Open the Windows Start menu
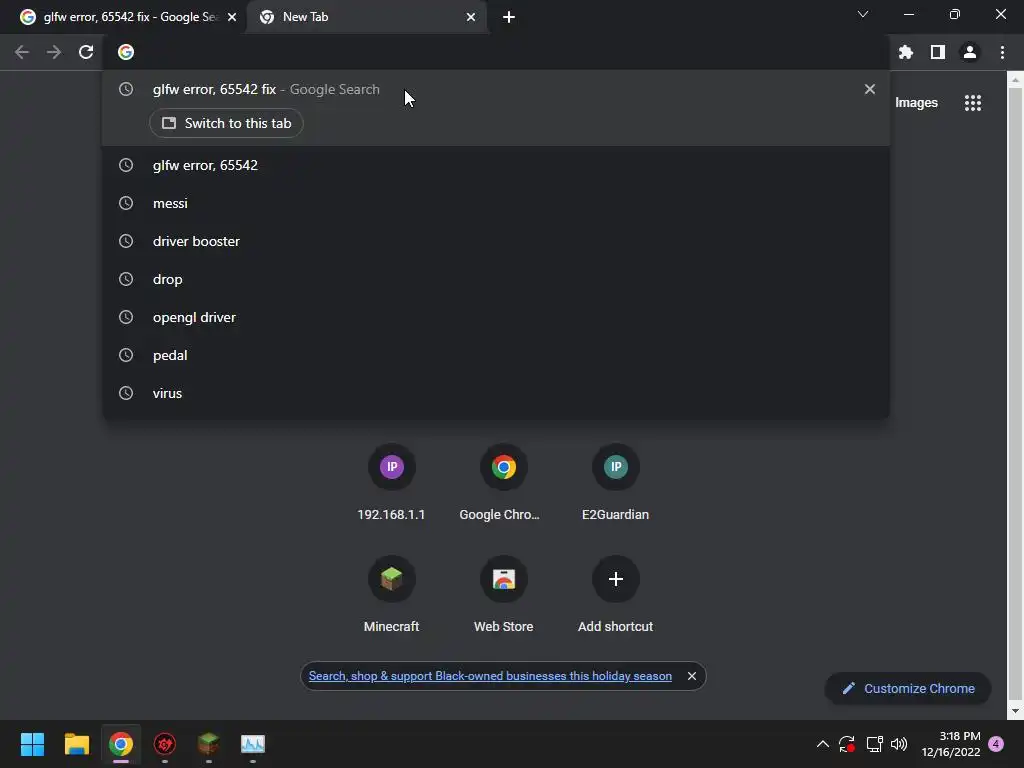 (x=32, y=744)
